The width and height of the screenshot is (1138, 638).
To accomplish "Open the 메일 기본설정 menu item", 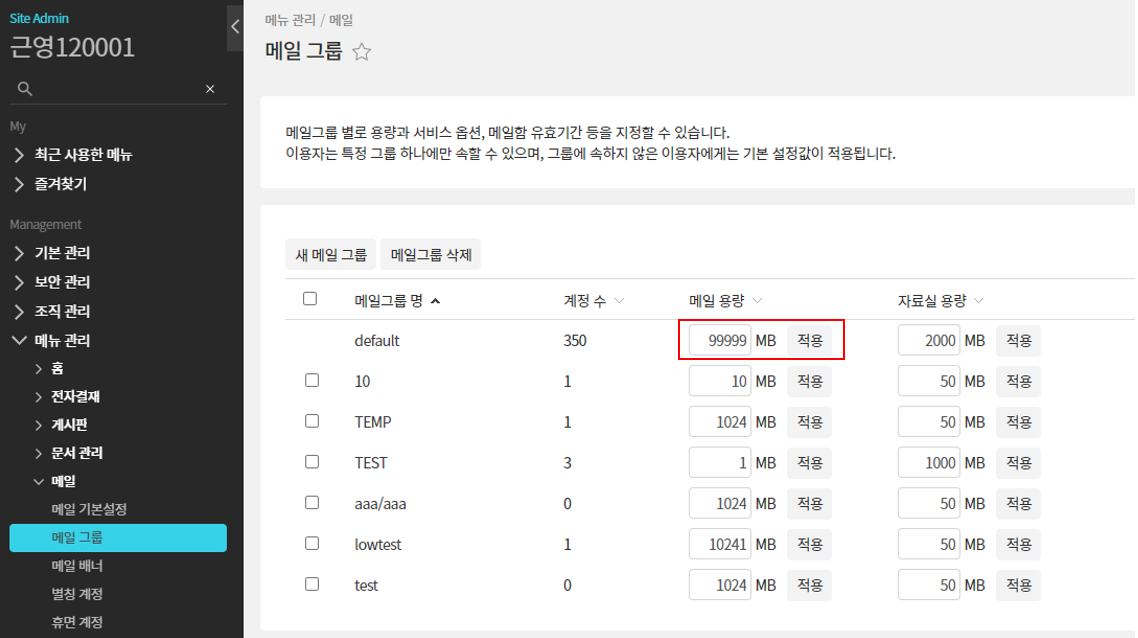I will coord(89,509).
